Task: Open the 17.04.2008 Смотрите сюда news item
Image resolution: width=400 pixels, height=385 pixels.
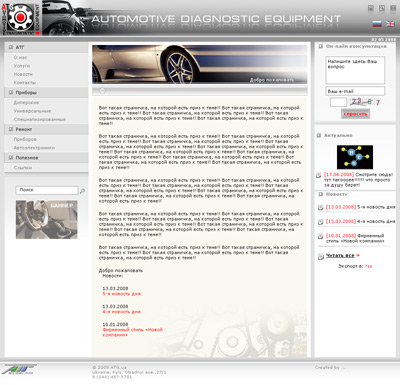Action: point(358,180)
